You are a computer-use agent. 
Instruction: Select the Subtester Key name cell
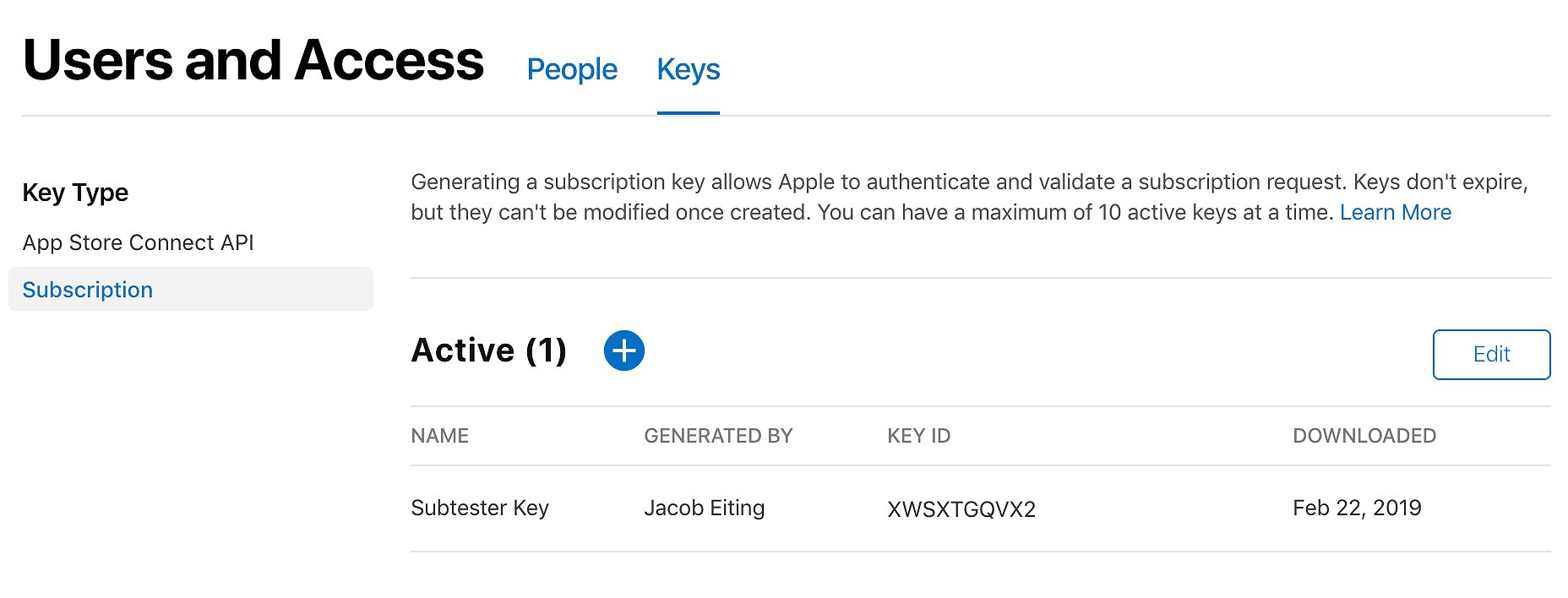(480, 508)
